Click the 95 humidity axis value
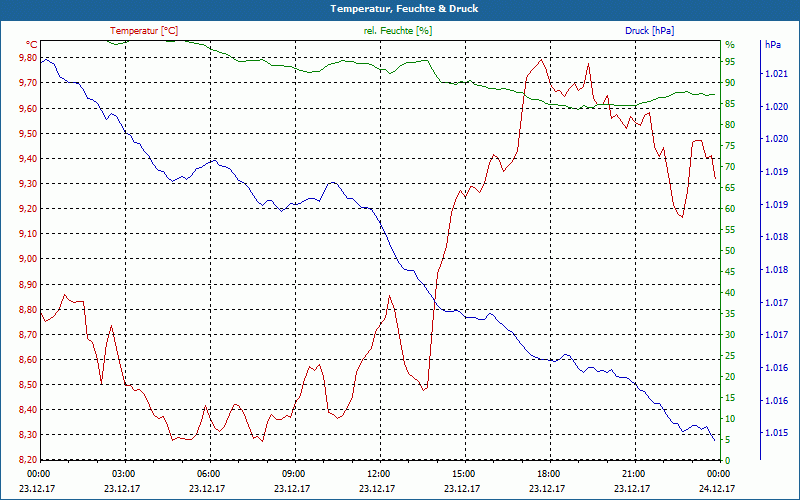 [x=730, y=62]
